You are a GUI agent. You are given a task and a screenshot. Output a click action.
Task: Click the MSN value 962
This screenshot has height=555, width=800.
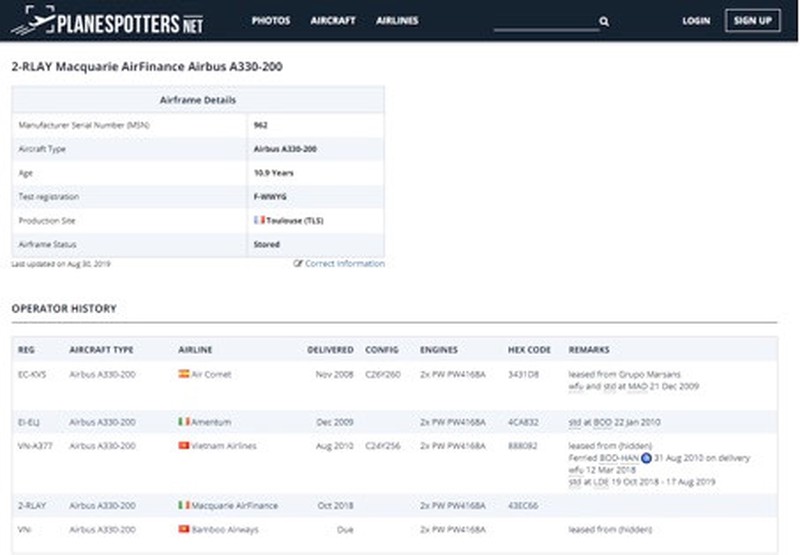point(260,125)
